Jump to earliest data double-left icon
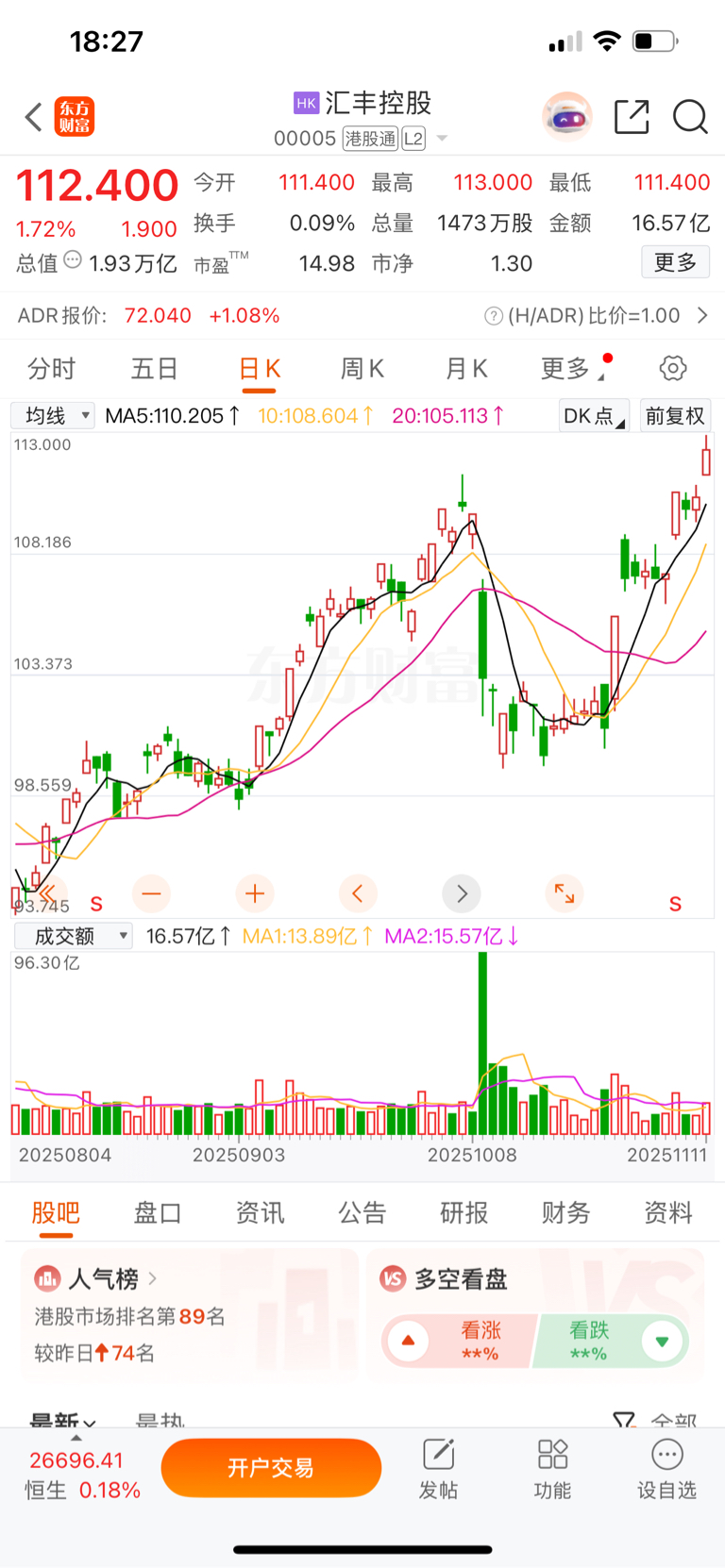The image size is (725, 1568). tap(45, 892)
